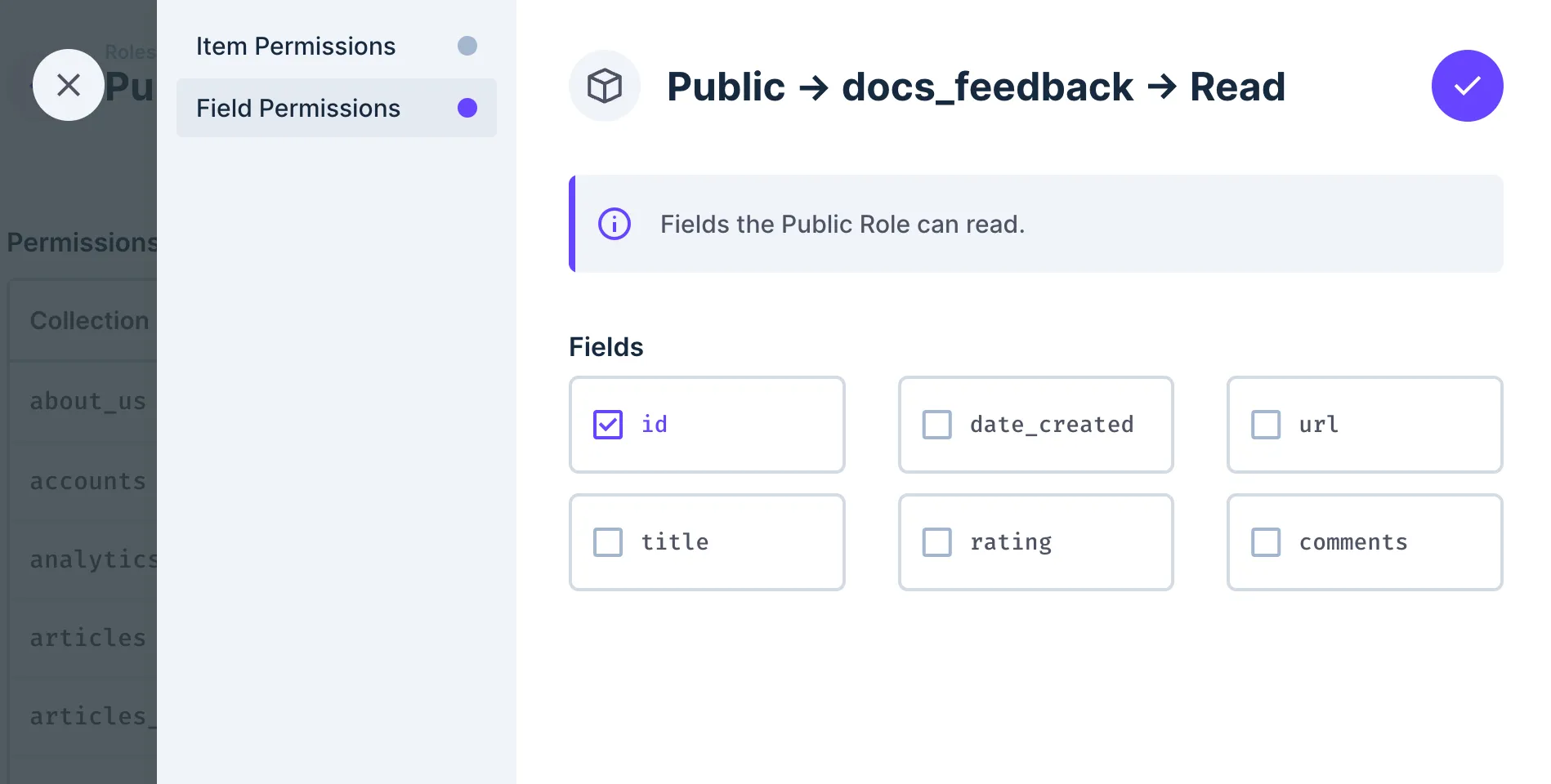Close the permissions drawer with the X icon

(69, 84)
